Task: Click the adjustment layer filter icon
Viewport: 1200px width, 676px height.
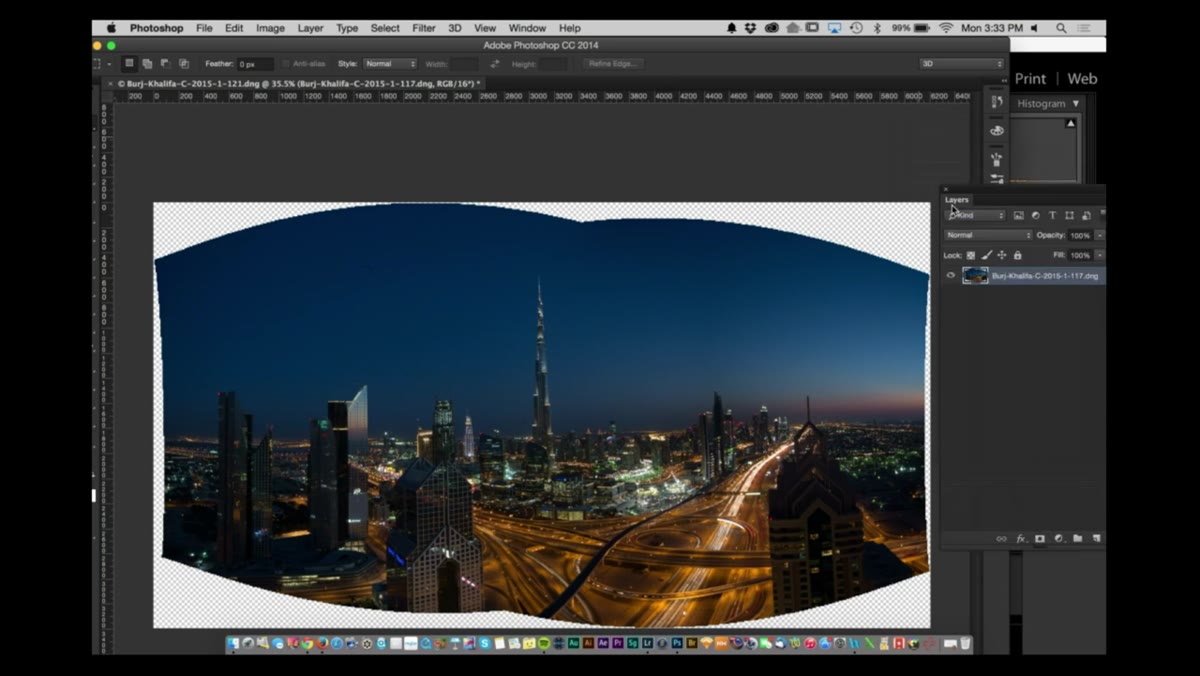Action: [x=1035, y=215]
